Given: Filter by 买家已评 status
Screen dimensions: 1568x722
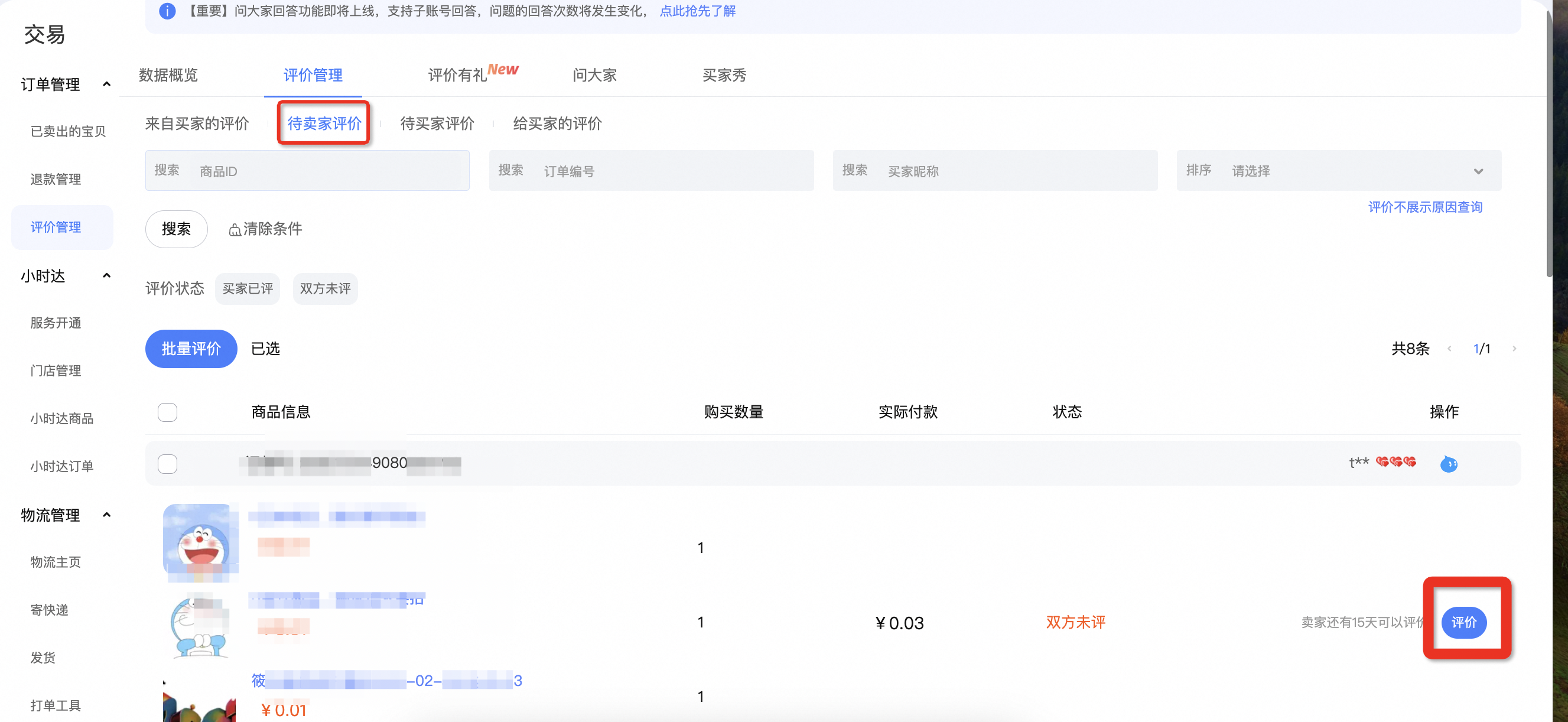Looking at the screenshot, I should coord(247,288).
